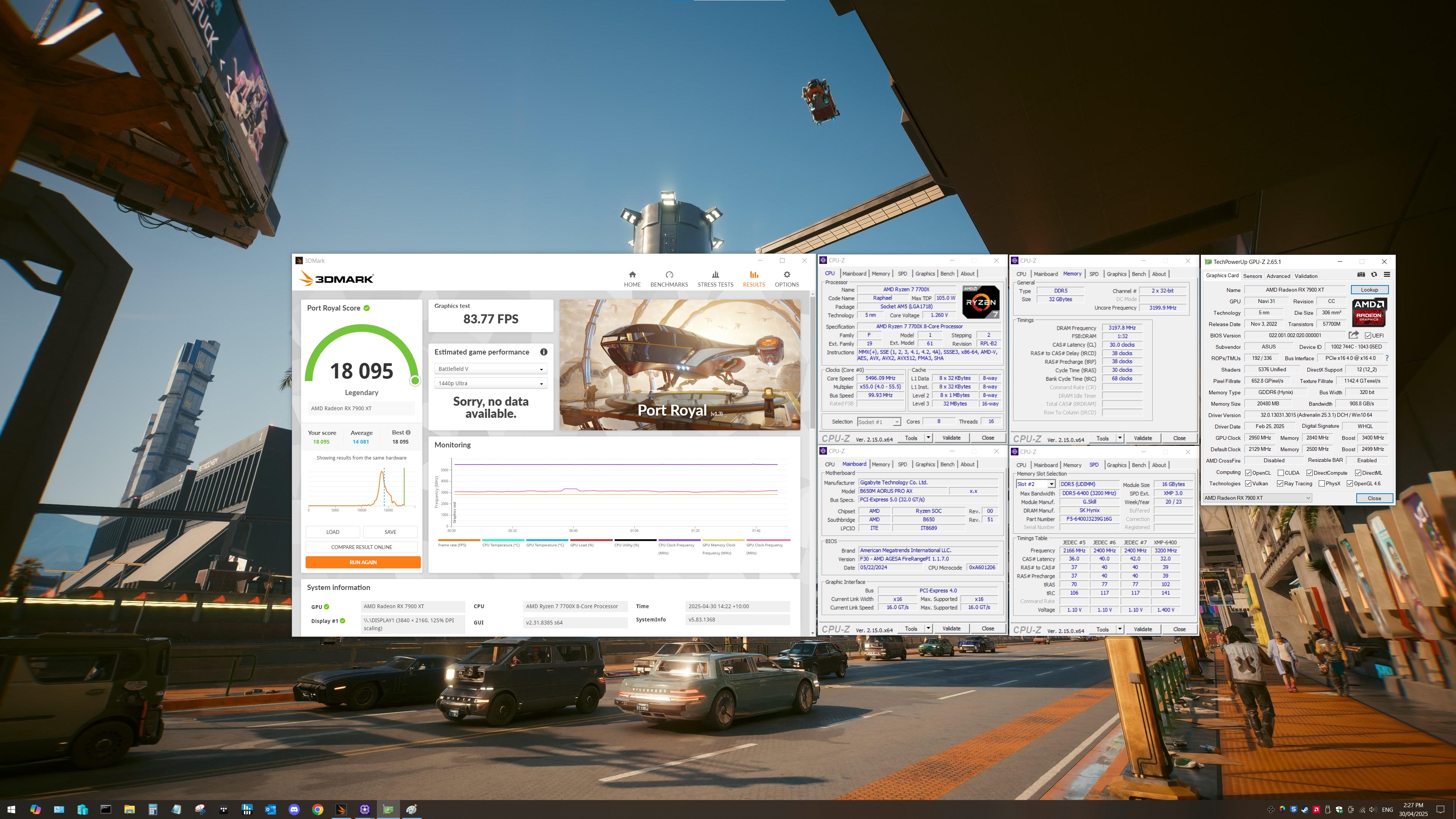1456x819 pixels.
Task: Toggle the Vulkan checkbox in GPU-Z
Action: (x=1248, y=484)
